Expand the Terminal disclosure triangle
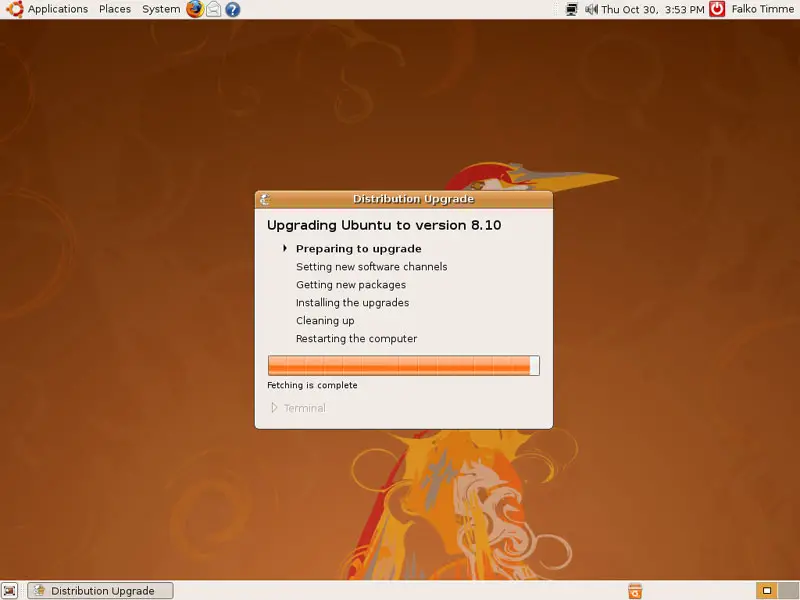 pos(274,408)
